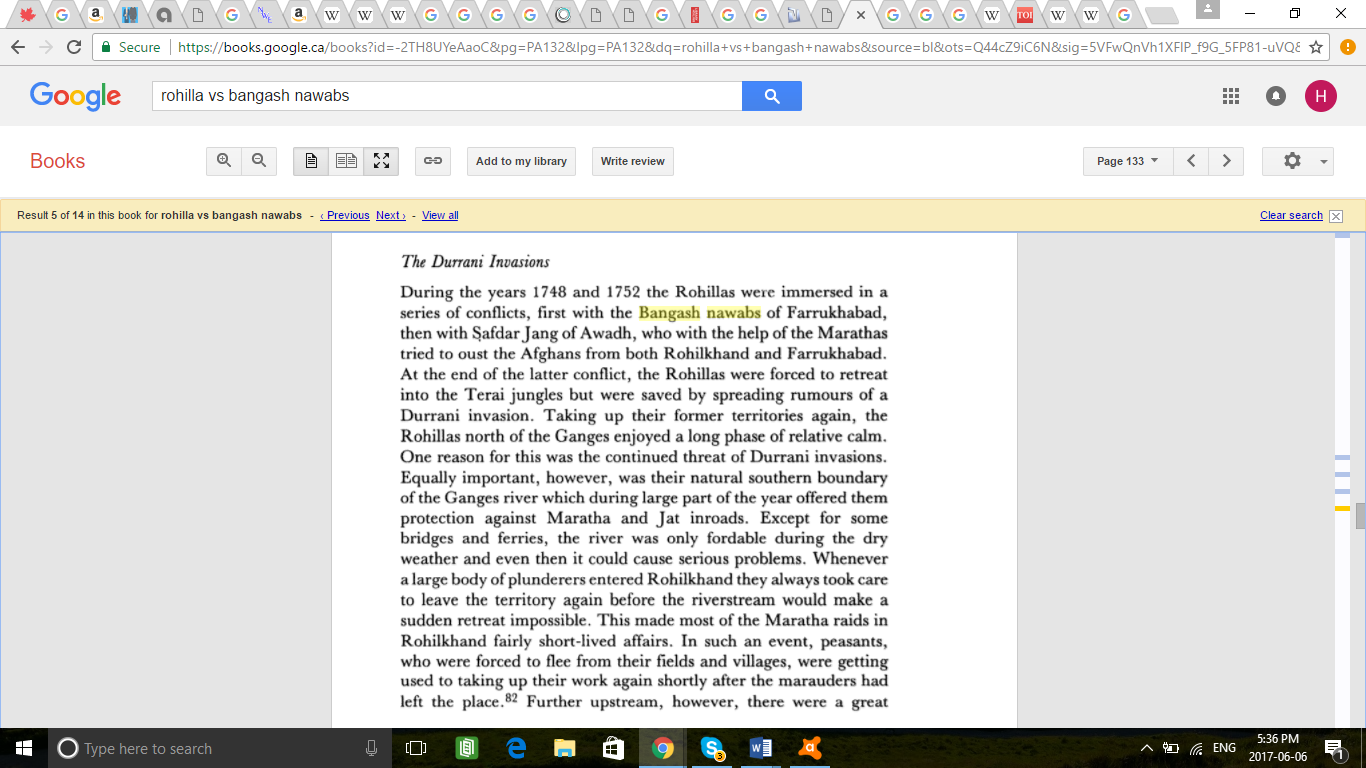This screenshot has height=768, width=1366.
Task: Close the search results bar
Action: pyautogui.click(x=1336, y=216)
